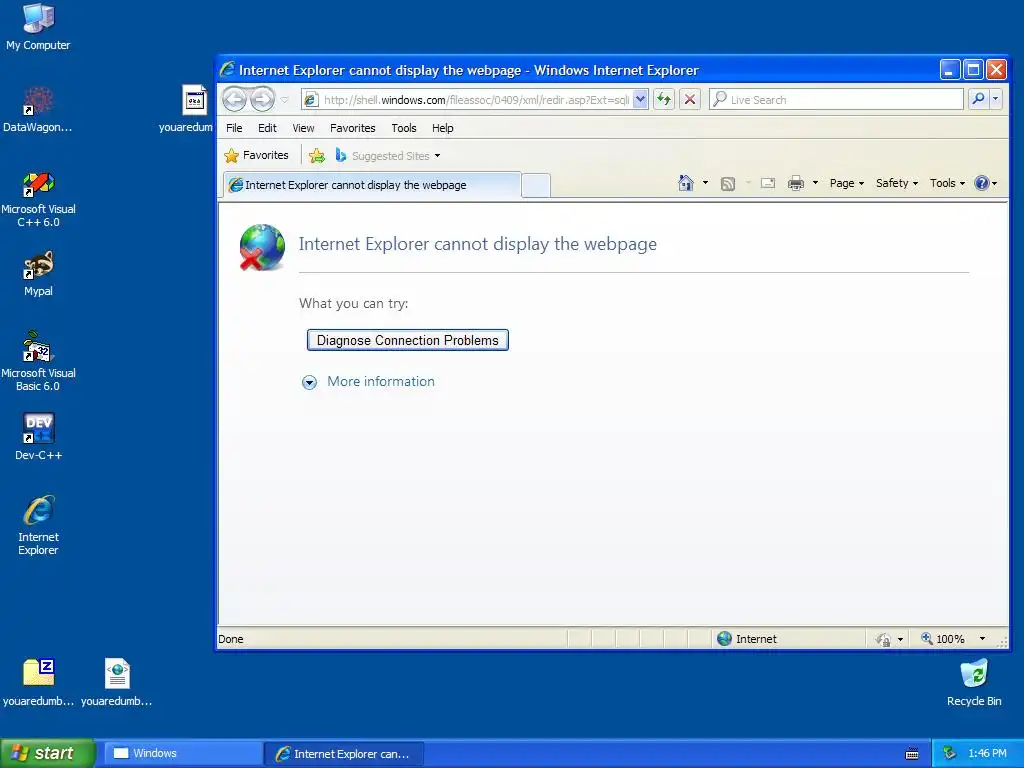Click the Help question mark icon
1024x768 pixels.
pos(981,183)
